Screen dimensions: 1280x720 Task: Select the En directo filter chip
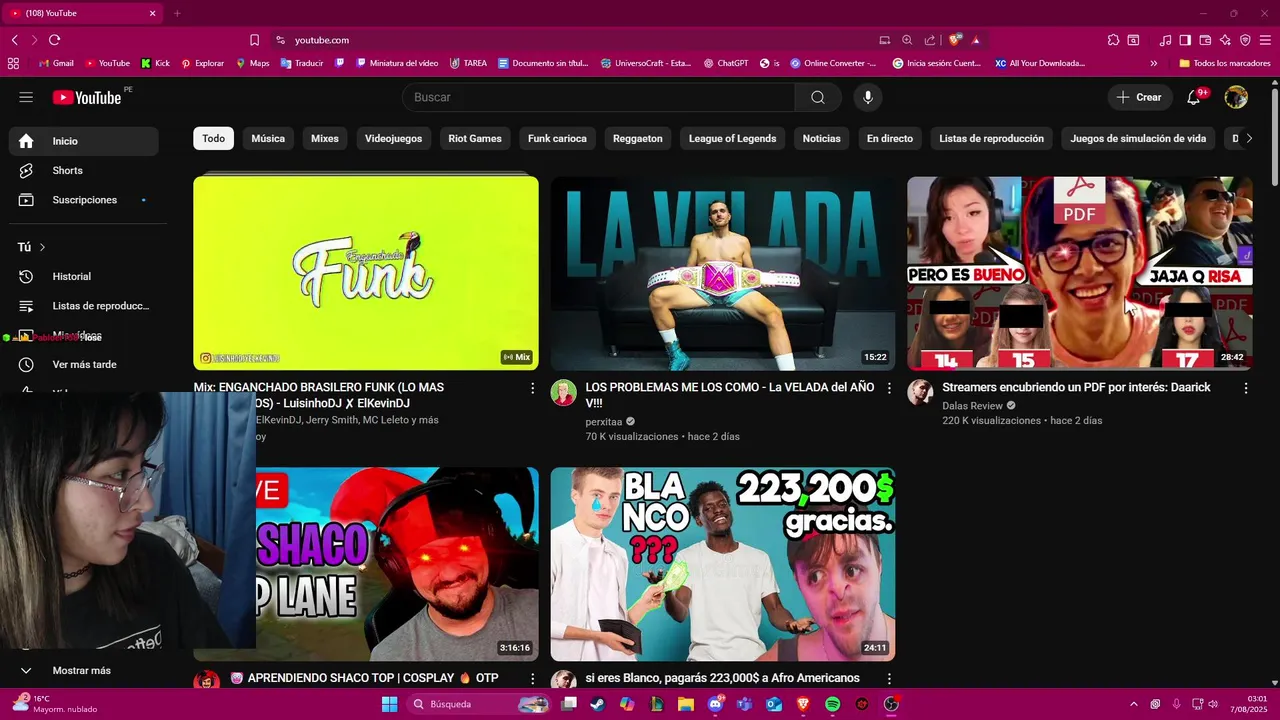coord(890,139)
